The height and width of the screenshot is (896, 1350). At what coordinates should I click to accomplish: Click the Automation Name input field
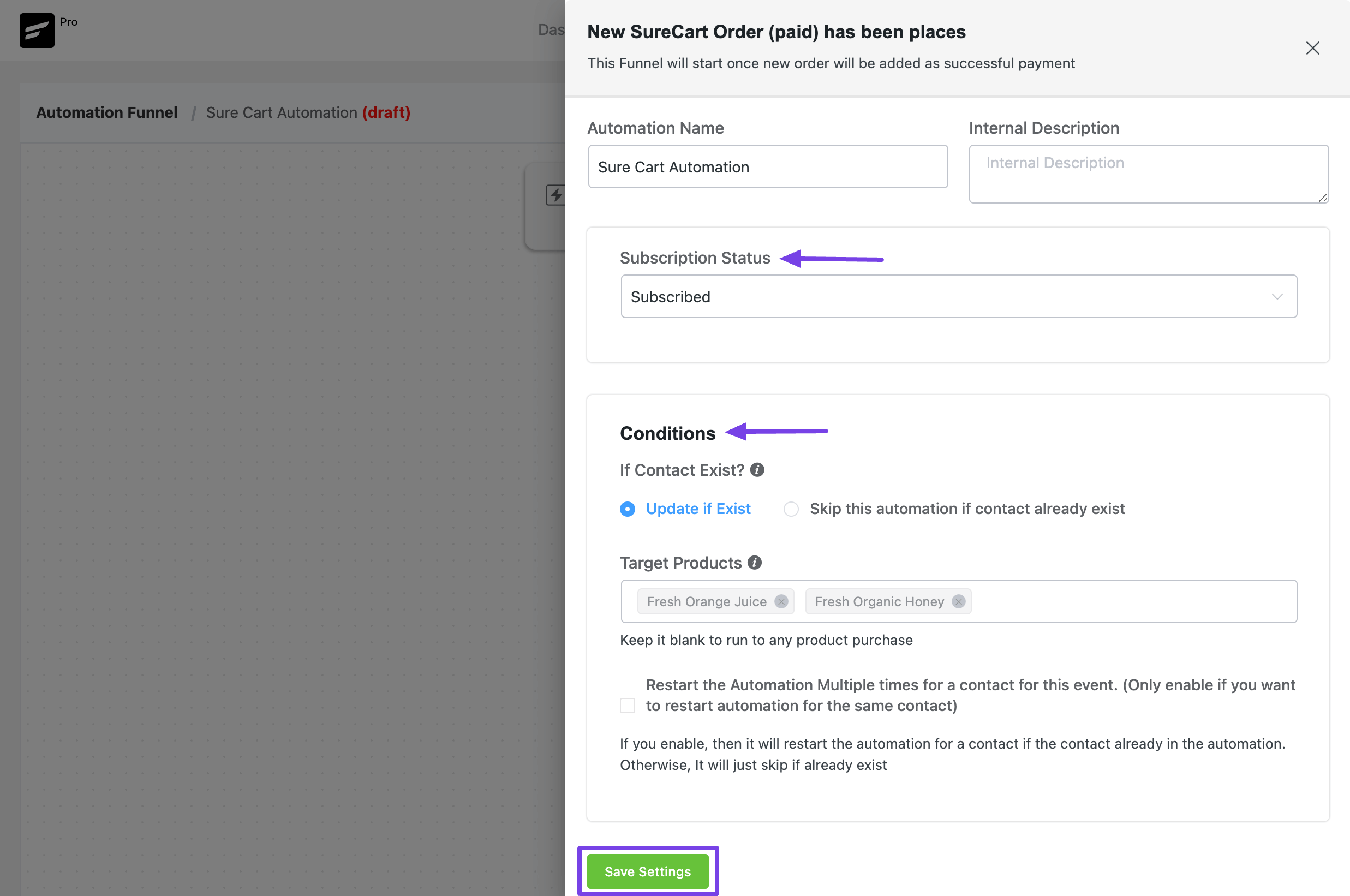766,165
